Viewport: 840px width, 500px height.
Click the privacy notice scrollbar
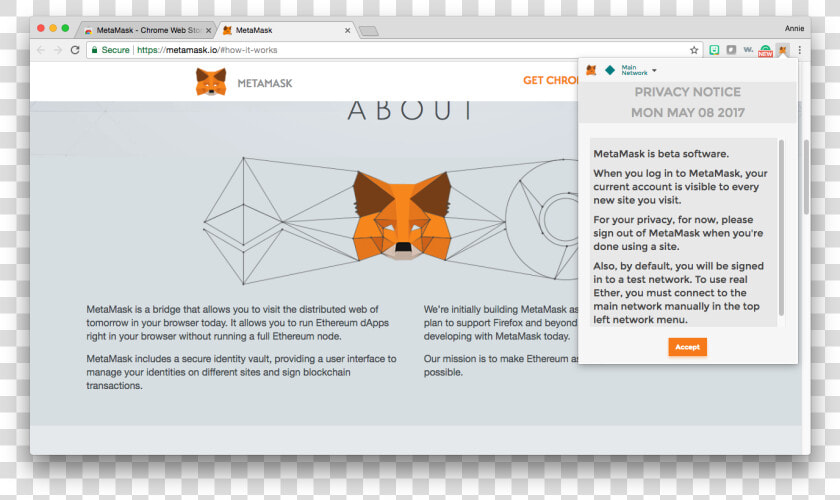click(x=781, y=227)
